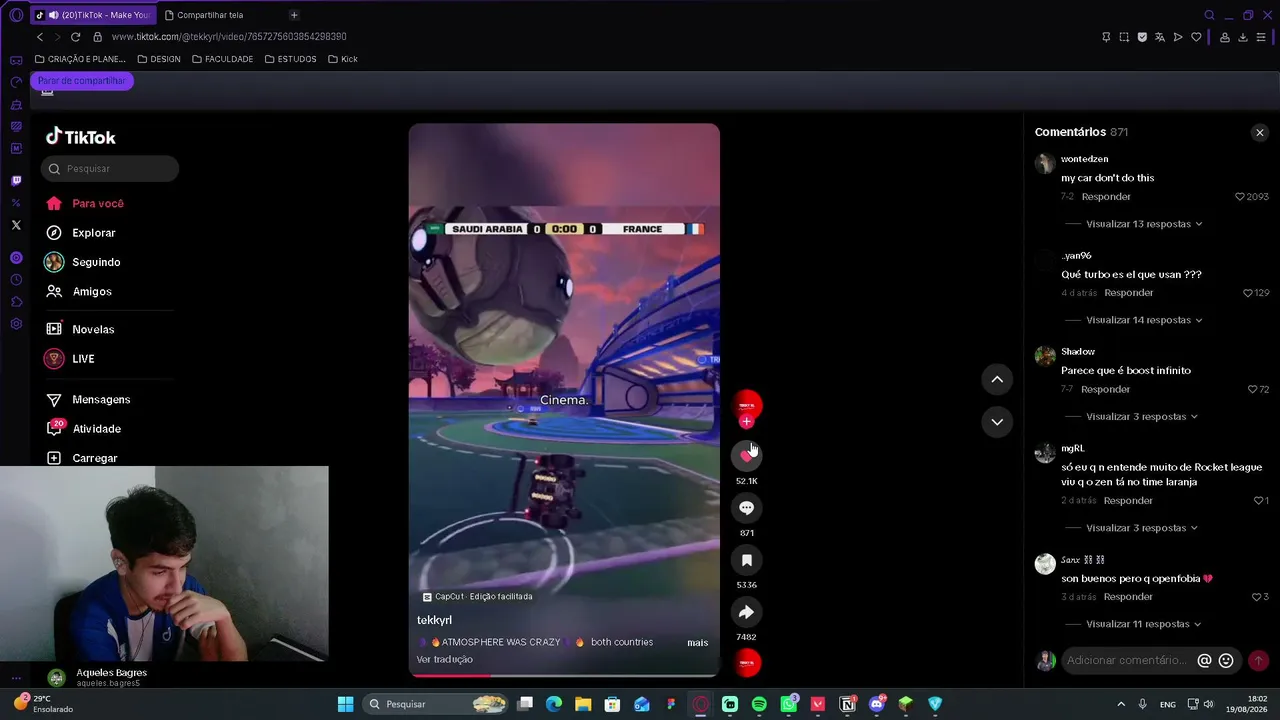
Task: Expand the video description with mais
Action: click(x=698, y=643)
